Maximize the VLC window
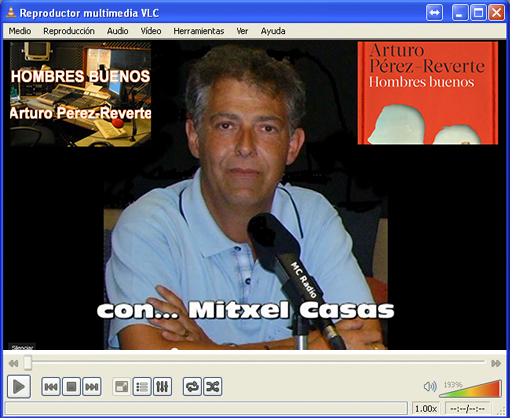Screen dimensions: 510x418 pyautogui.click(x=478, y=13)
